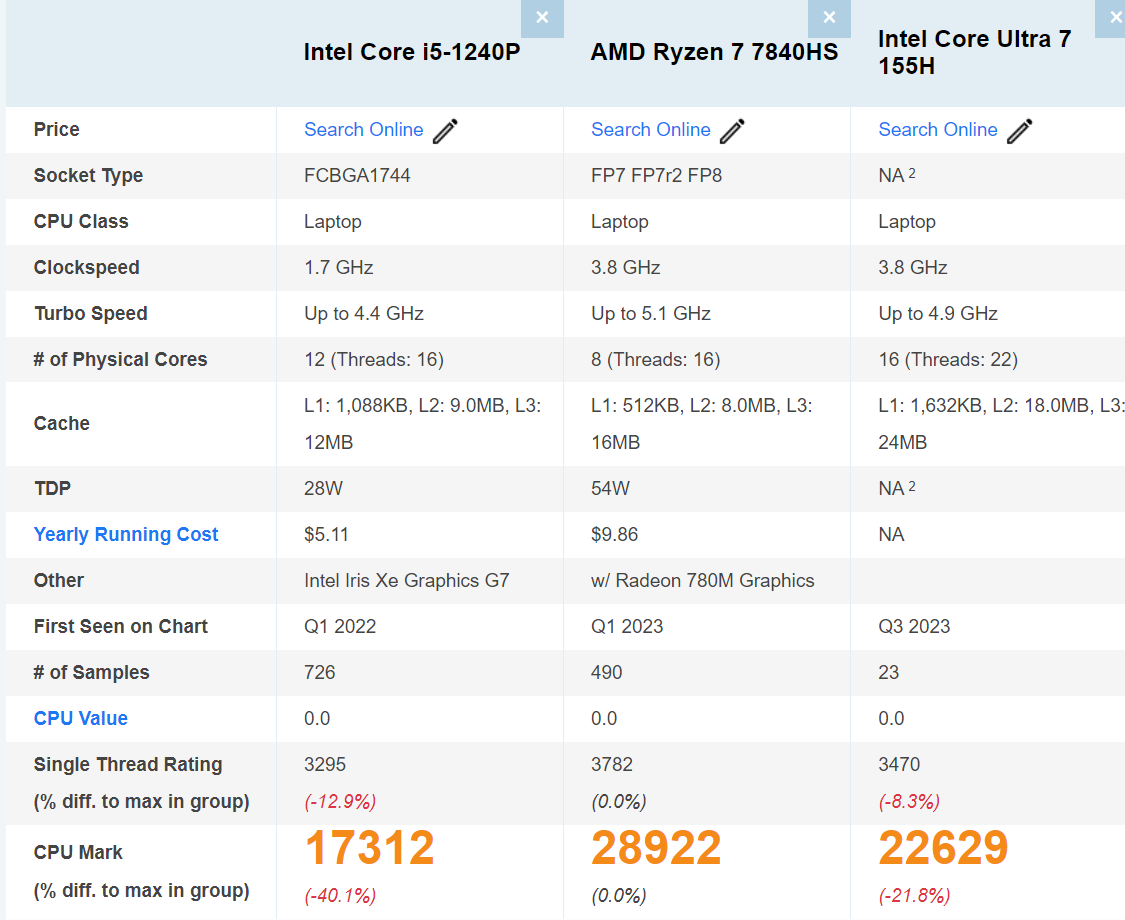Click the TDP row label

click(52, 489)
